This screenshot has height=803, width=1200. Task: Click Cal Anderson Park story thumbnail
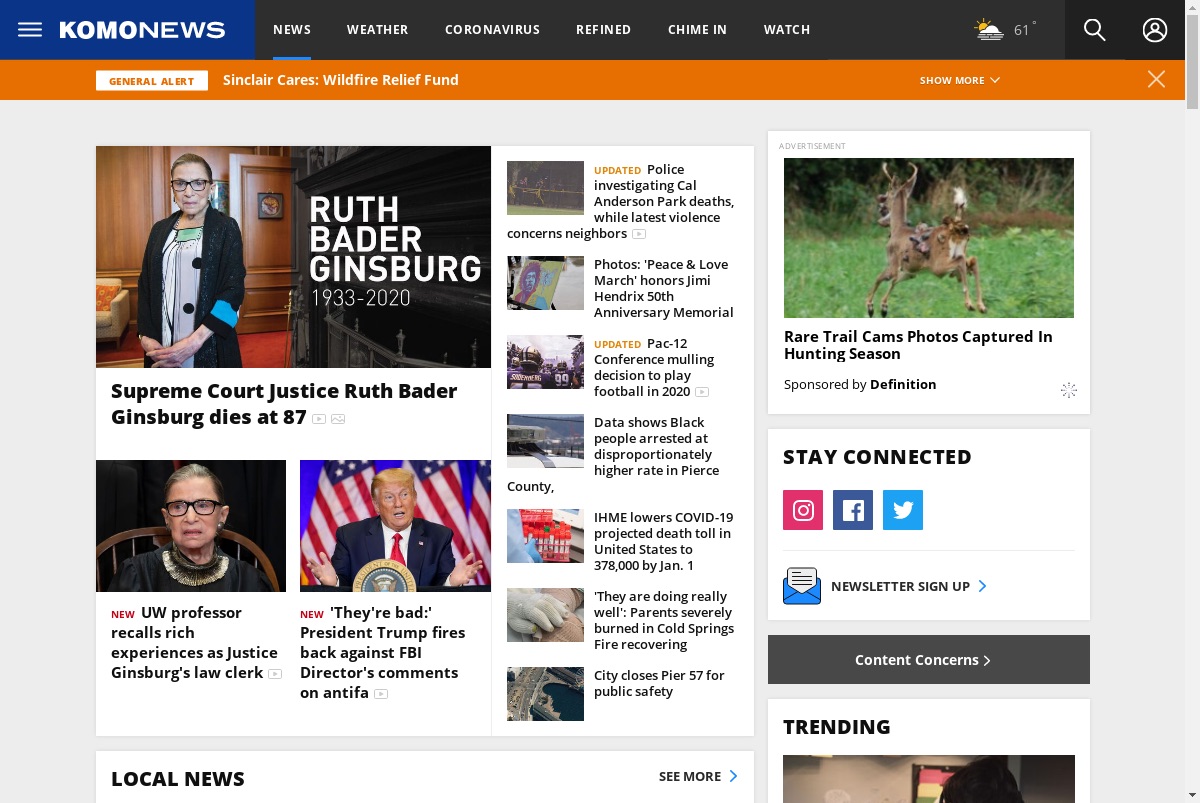point(545,188)
